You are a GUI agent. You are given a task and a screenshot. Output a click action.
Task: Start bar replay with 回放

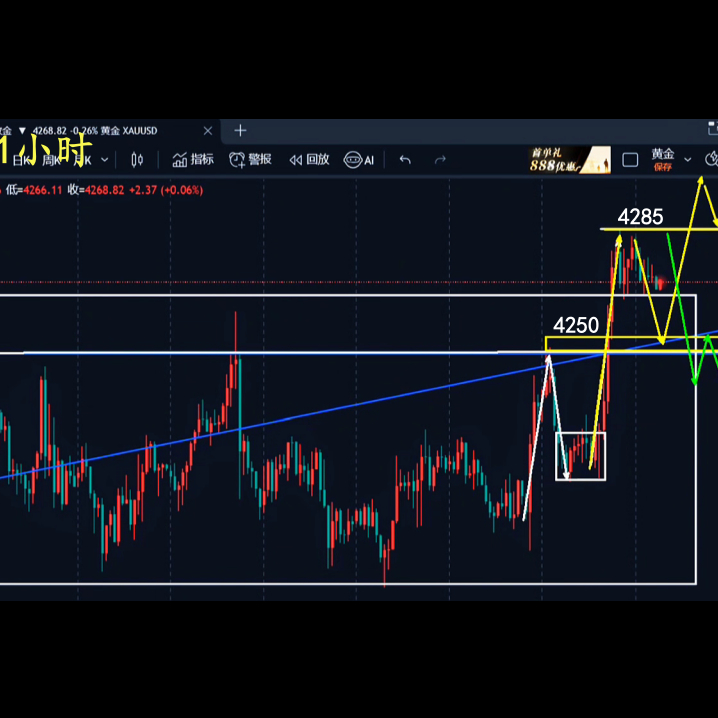click(x=309, y=160)
